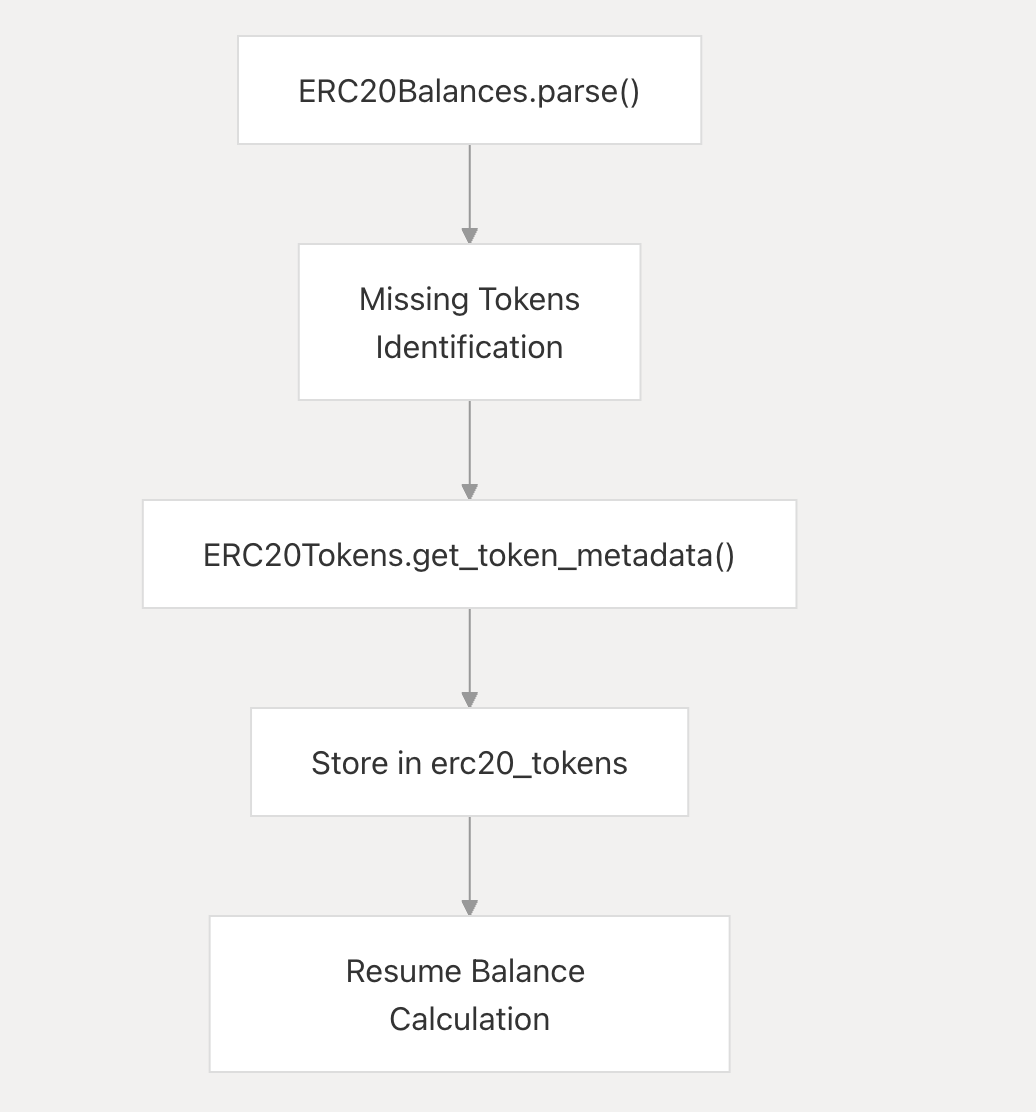Click connector line leaving ERC20Tokens.get_token_metadata() node
This screenshot has width=1036, height=1112.
pyautogui.click(x=469, y=648)
